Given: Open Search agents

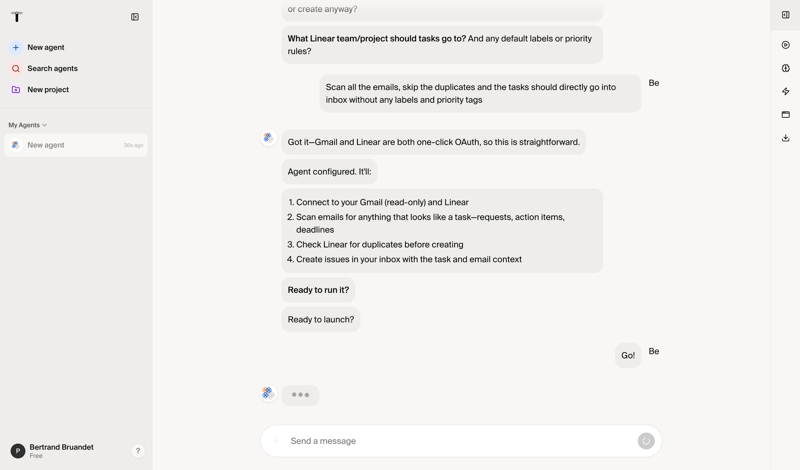Looking at the screenshot, I should tap(52, 69).
